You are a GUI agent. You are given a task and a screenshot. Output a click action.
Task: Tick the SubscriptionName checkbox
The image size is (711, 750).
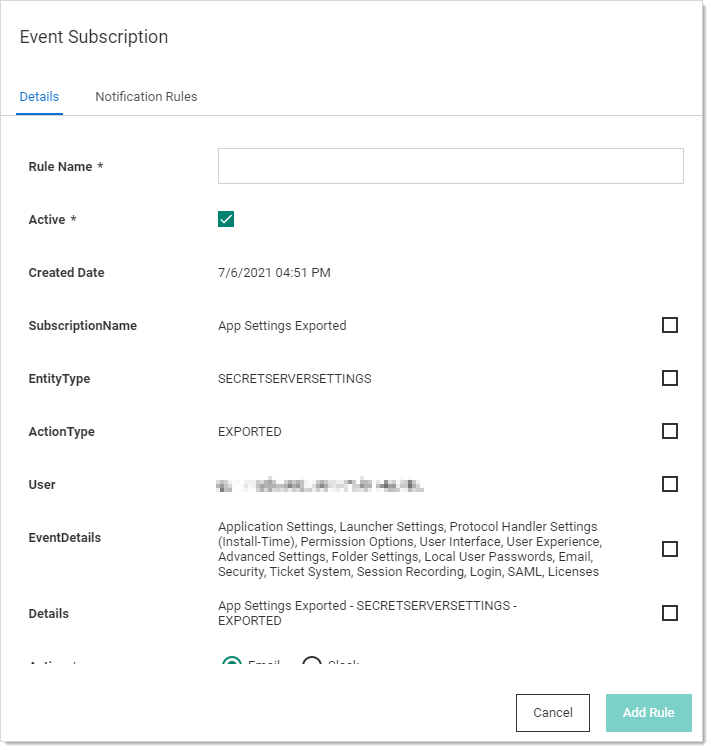click(670, 325)
